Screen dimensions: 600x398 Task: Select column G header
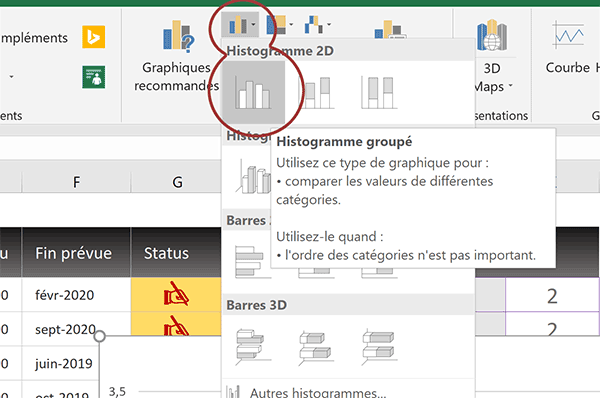pos(176,182)
